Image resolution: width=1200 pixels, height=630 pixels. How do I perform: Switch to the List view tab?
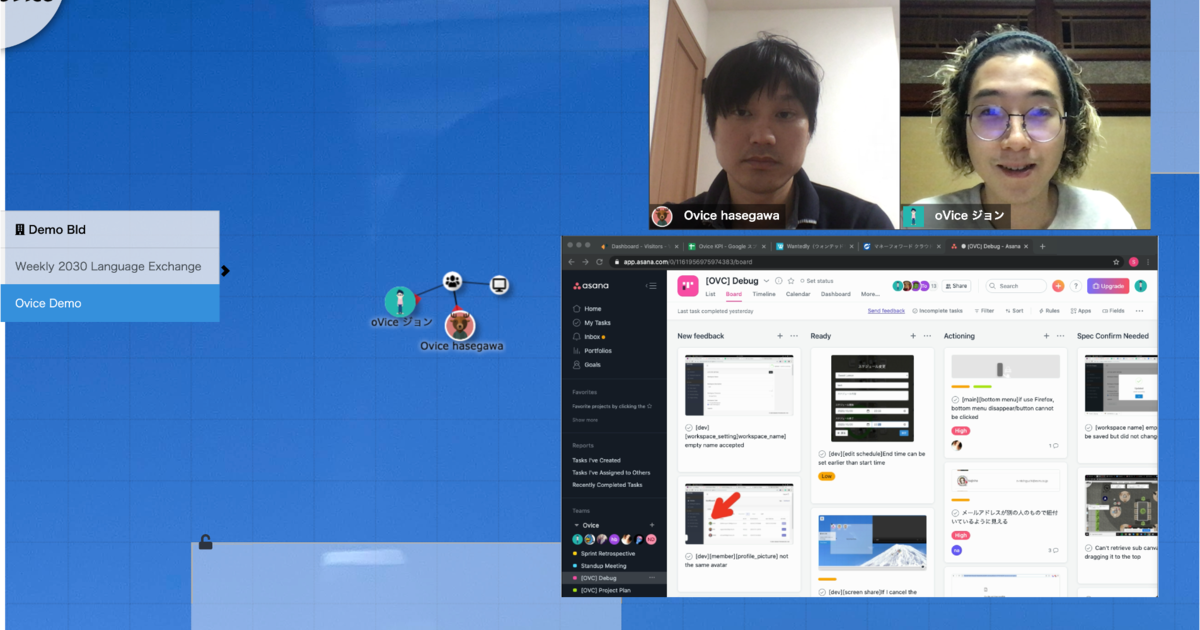pyautogui.click(x=710, y=294)
